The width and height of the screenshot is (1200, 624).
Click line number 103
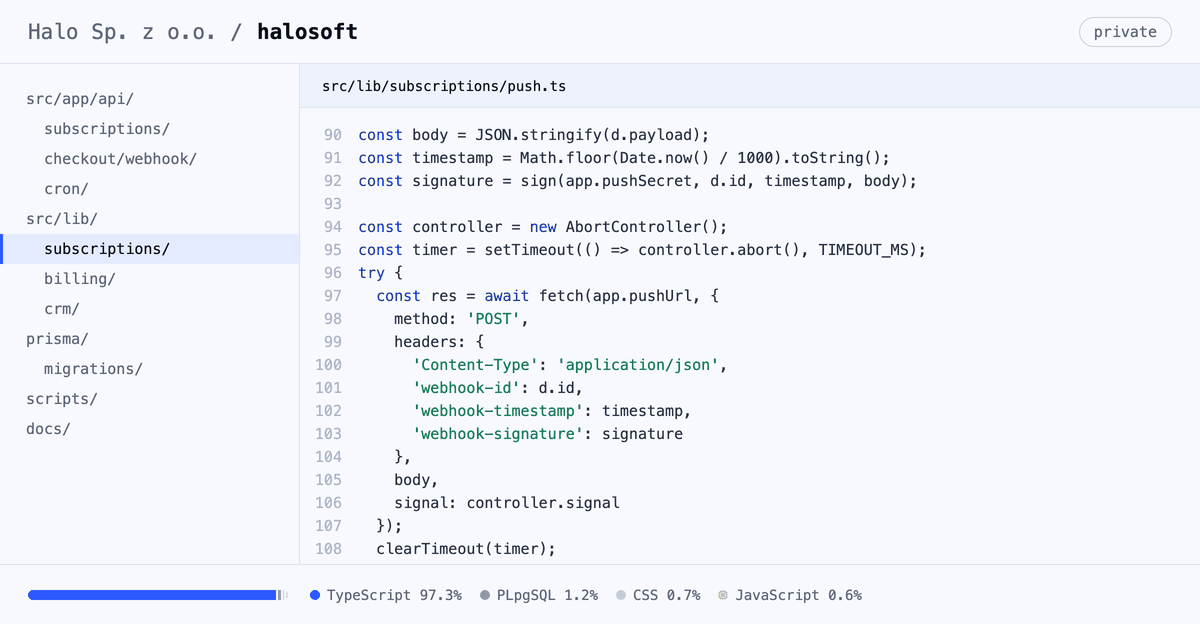[x=328, y=434]
